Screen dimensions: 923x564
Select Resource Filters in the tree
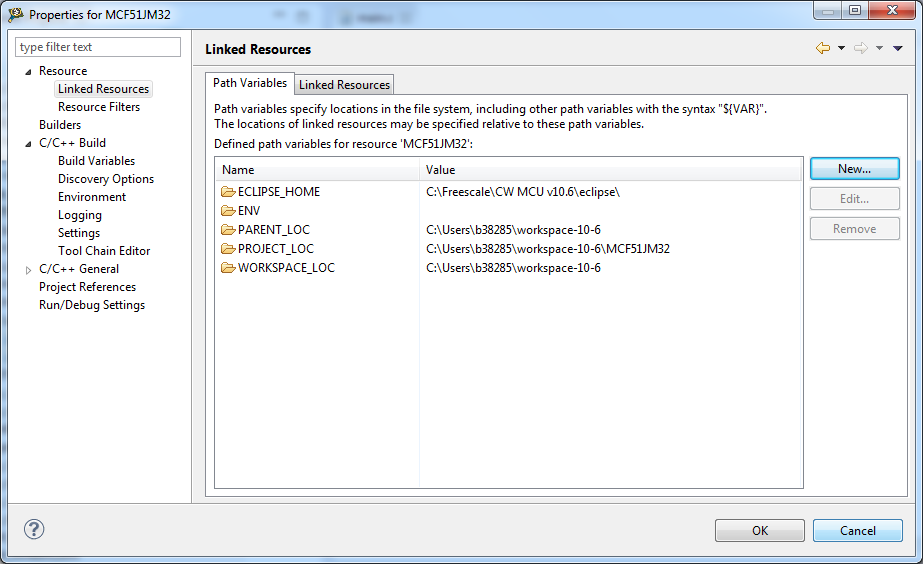coord(99,107)
